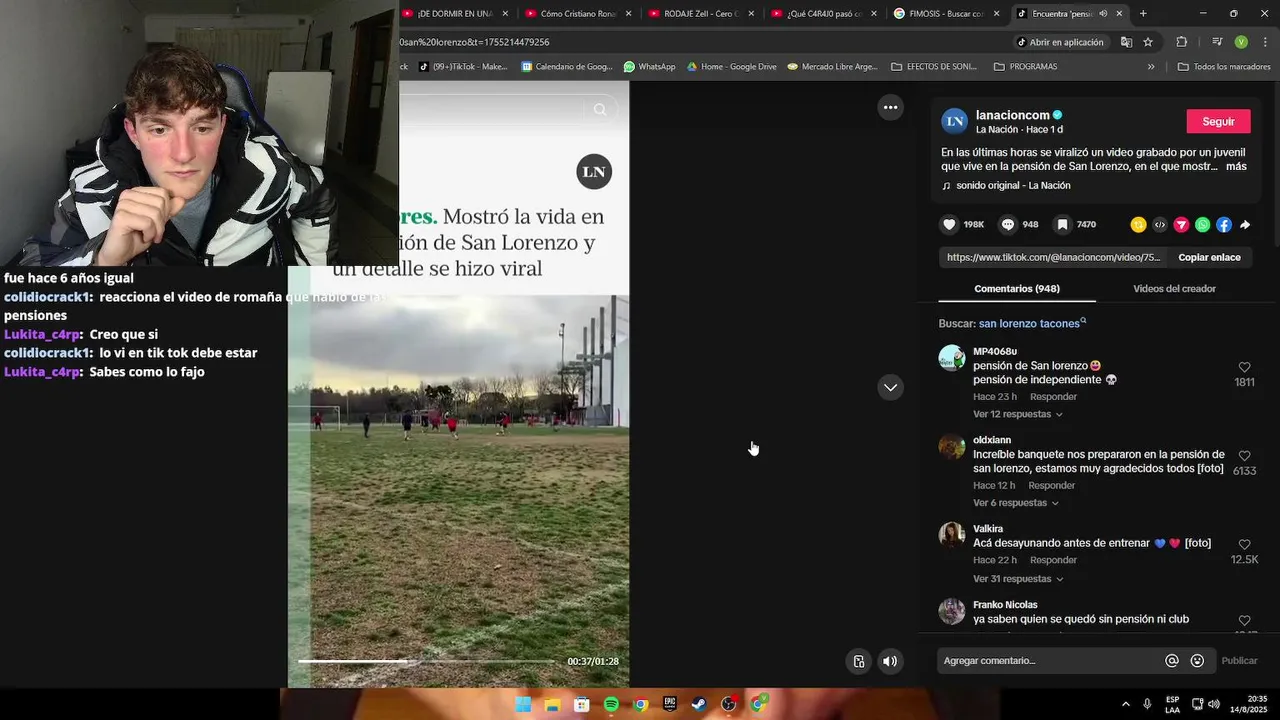Click the browser address bar URL
Screen dimensions: 1280x720
click(474, 42)
